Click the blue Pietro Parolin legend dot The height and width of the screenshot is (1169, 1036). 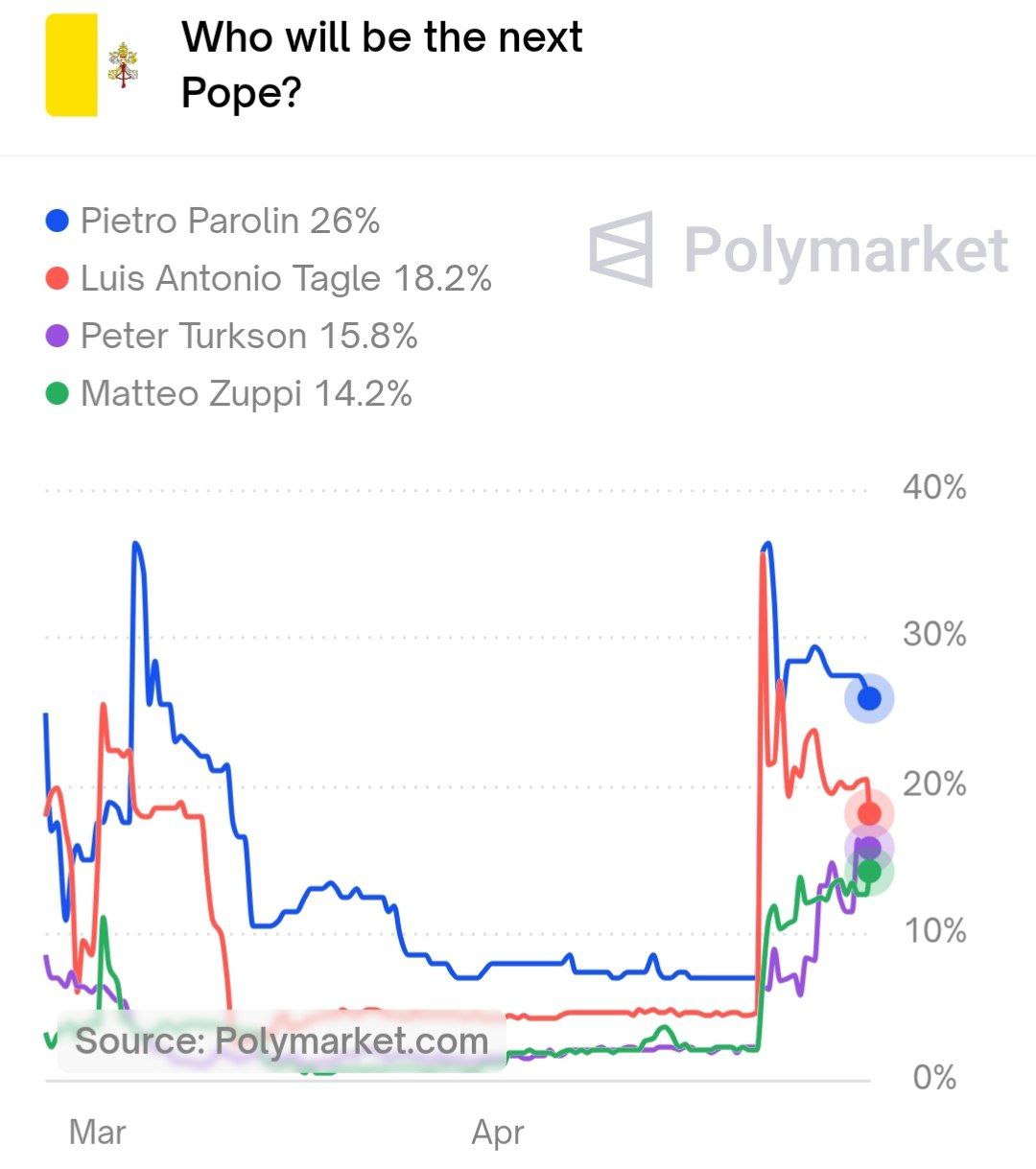point(58,222)
